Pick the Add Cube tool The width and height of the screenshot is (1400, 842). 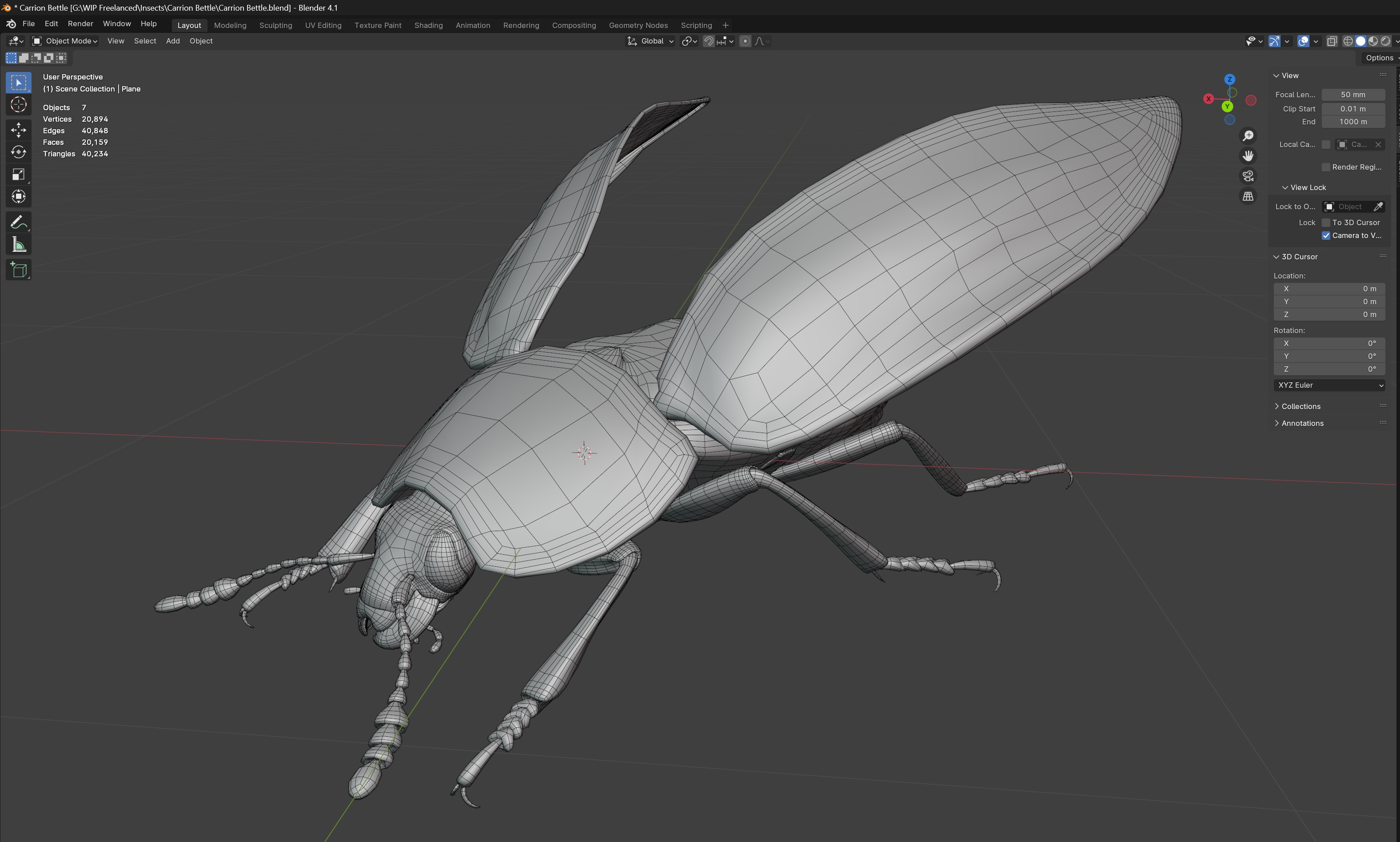click(x=18, y=270)
